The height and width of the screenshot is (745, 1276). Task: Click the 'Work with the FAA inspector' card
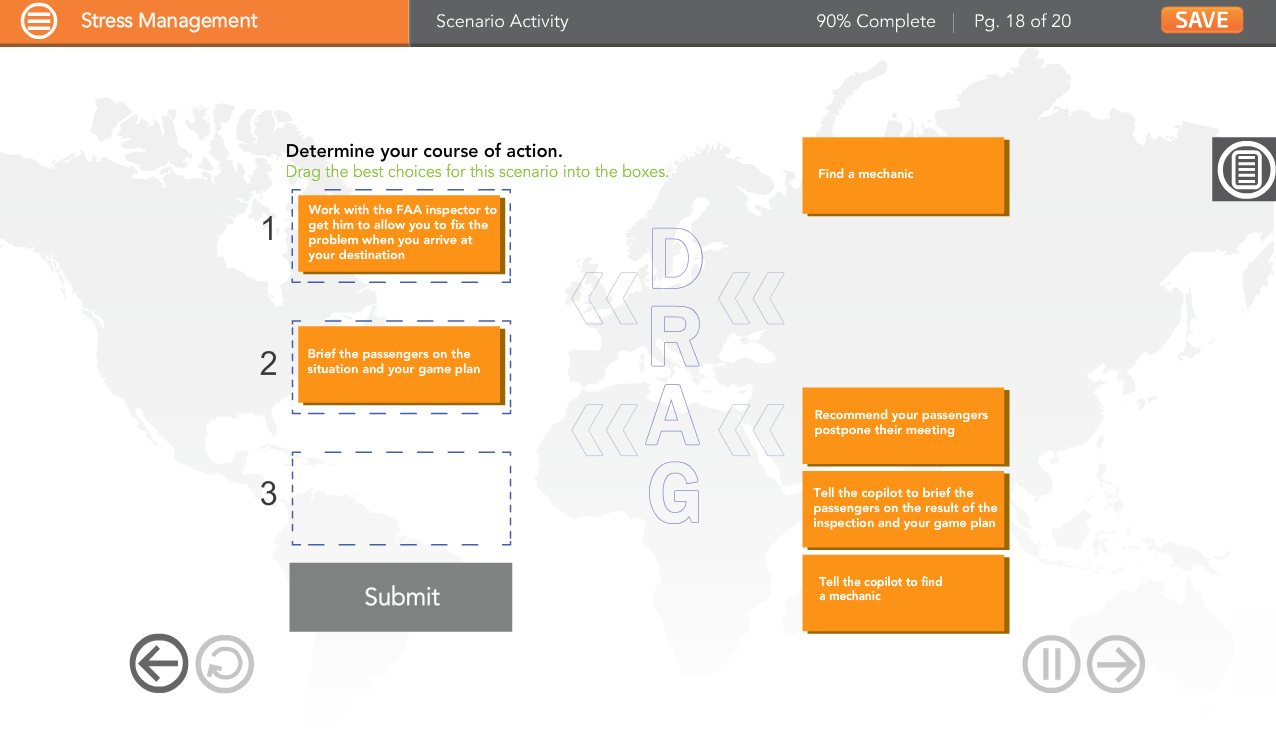(x=401, y=234)
